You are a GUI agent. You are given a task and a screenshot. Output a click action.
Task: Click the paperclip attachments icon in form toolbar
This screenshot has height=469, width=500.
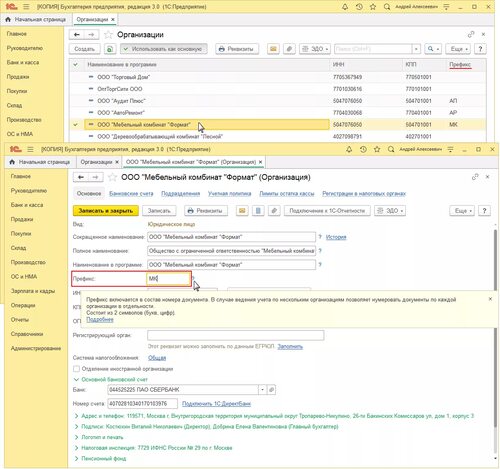(x=274, y=211)
